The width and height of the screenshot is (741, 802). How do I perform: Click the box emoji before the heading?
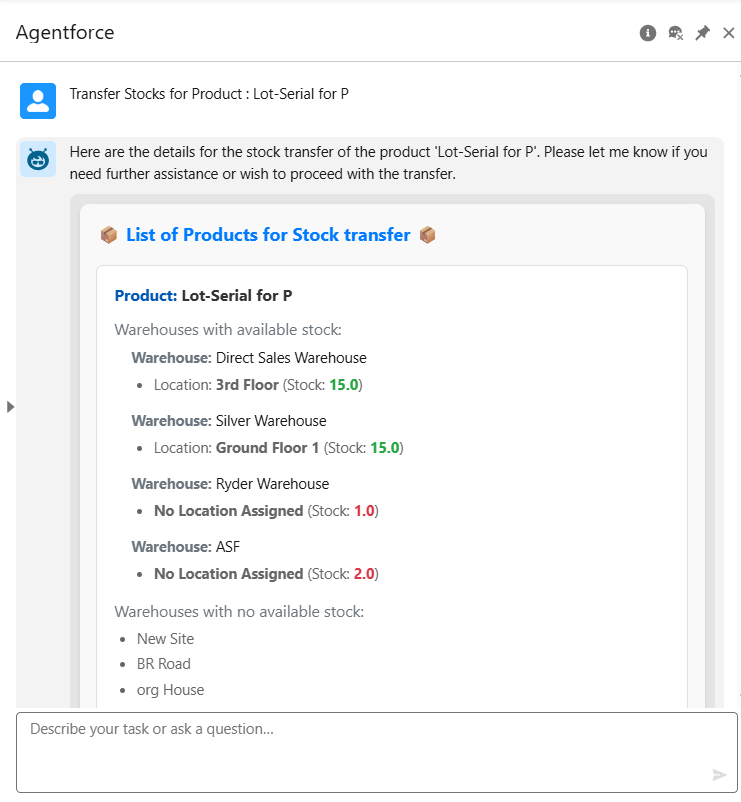pyautogui.click(x=109, y=235)
